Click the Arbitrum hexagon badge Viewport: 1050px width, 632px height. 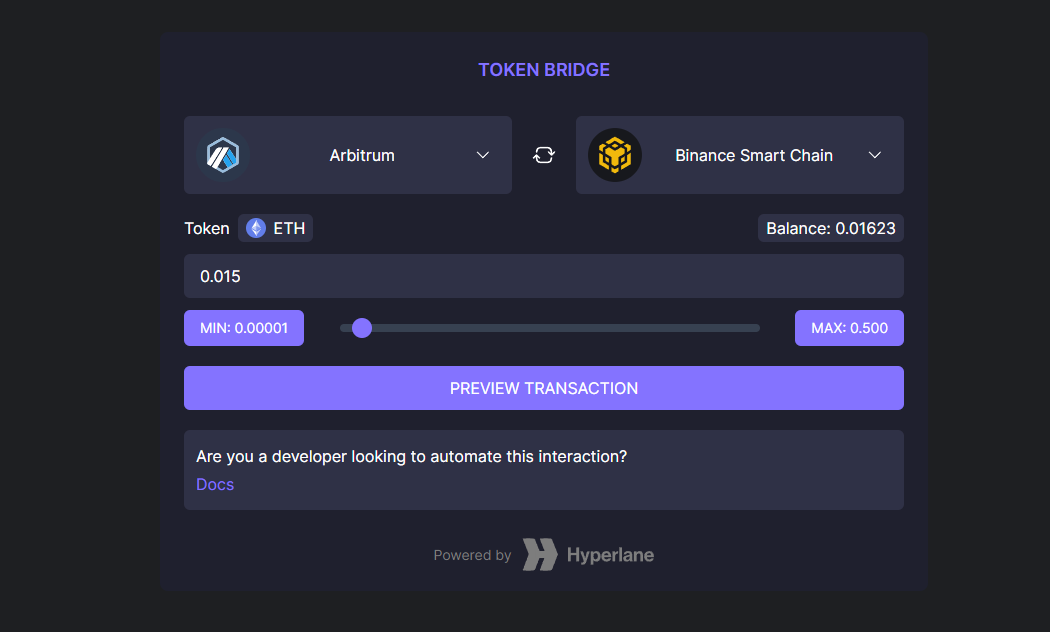click(222, 155)
